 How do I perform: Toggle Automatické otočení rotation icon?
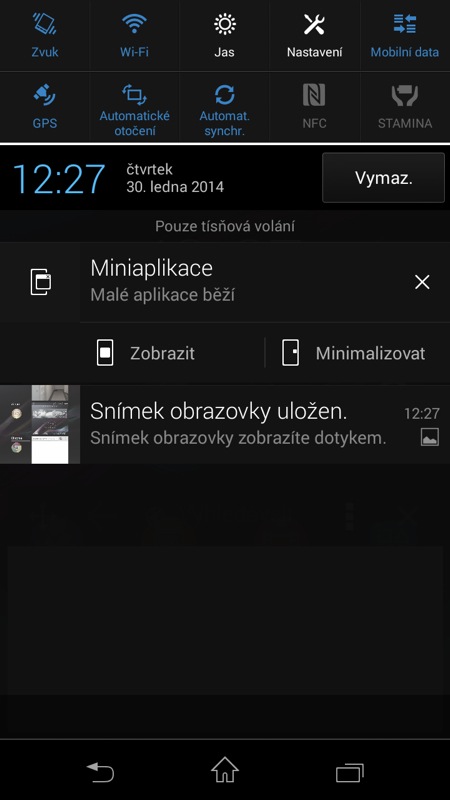(x=134, y=95)
